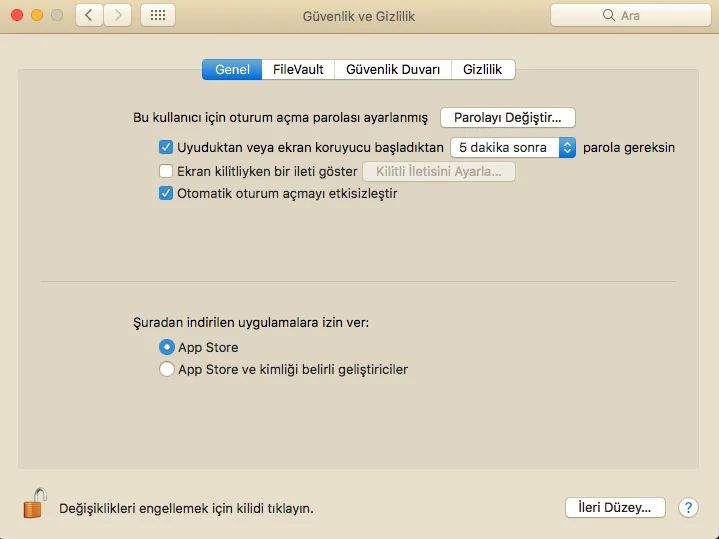The width and height of the screenshot is (719, 539).
Task: Go back with the left arrow button
Action: click(89, 16)
